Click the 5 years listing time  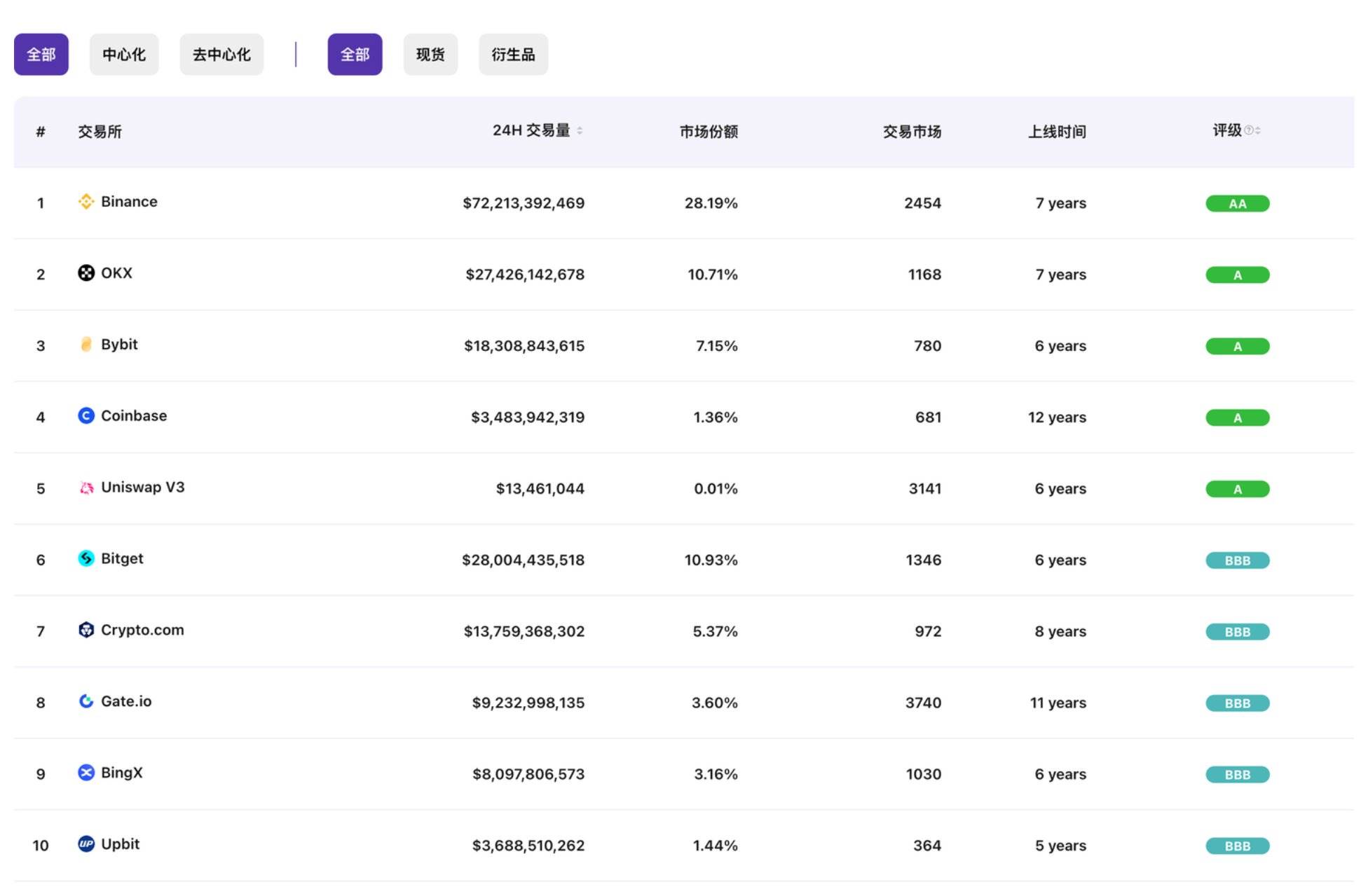click(x=1061, y=846)
